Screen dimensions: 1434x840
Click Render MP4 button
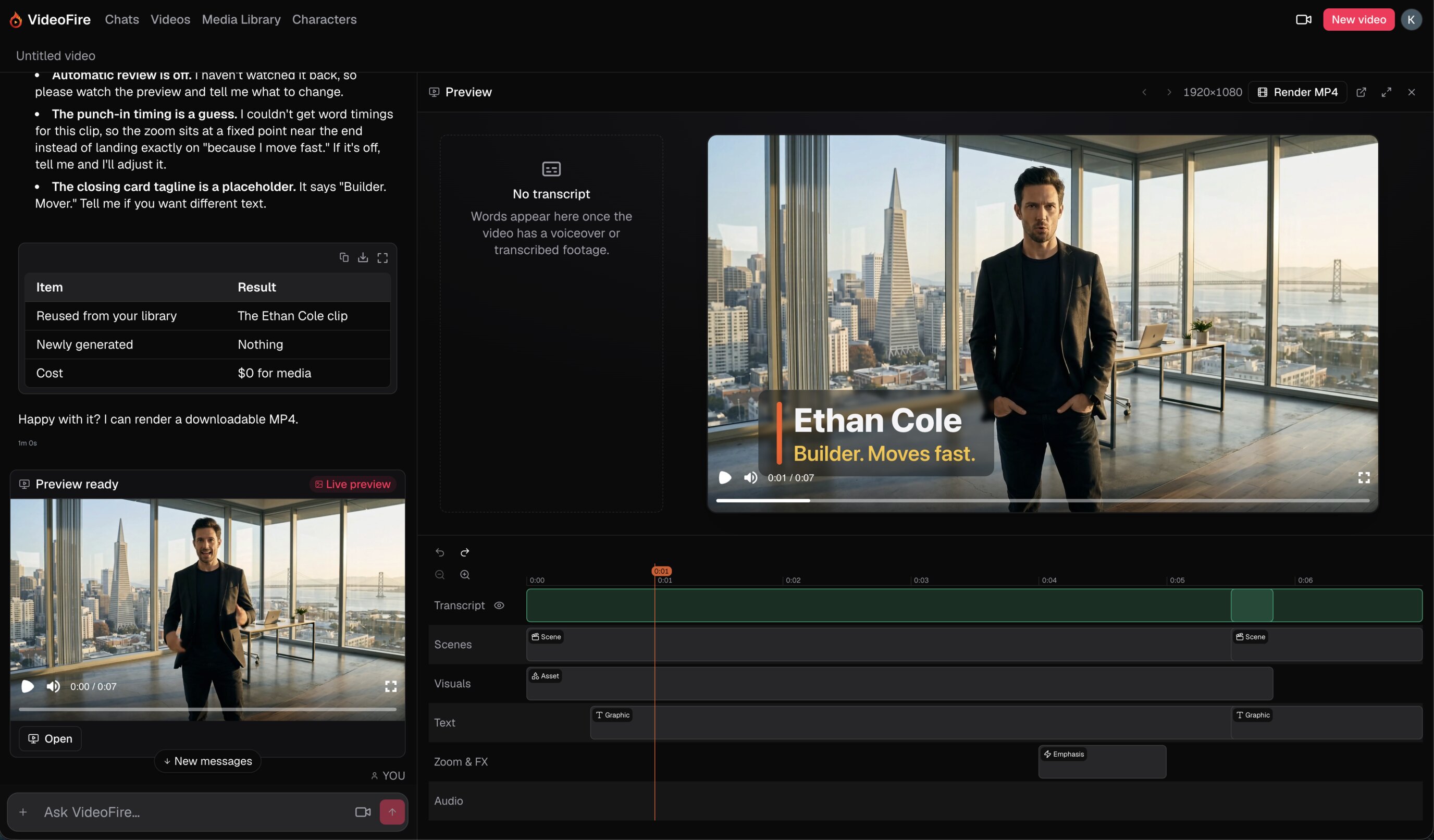[x=1297, y=92]
